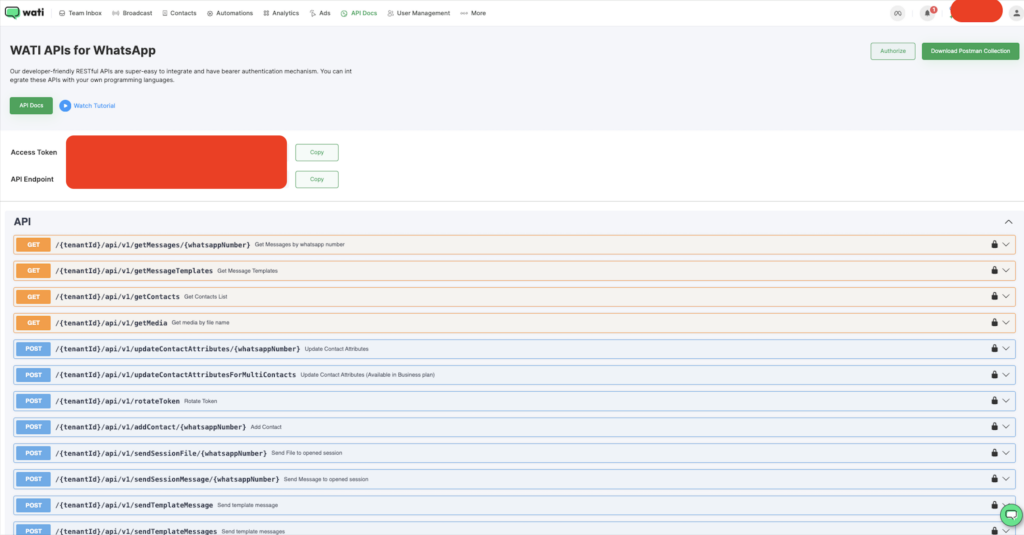Click the green API Docs button
The height and width of the screenshot is (535, 1024).
click(x=31, y=105)
